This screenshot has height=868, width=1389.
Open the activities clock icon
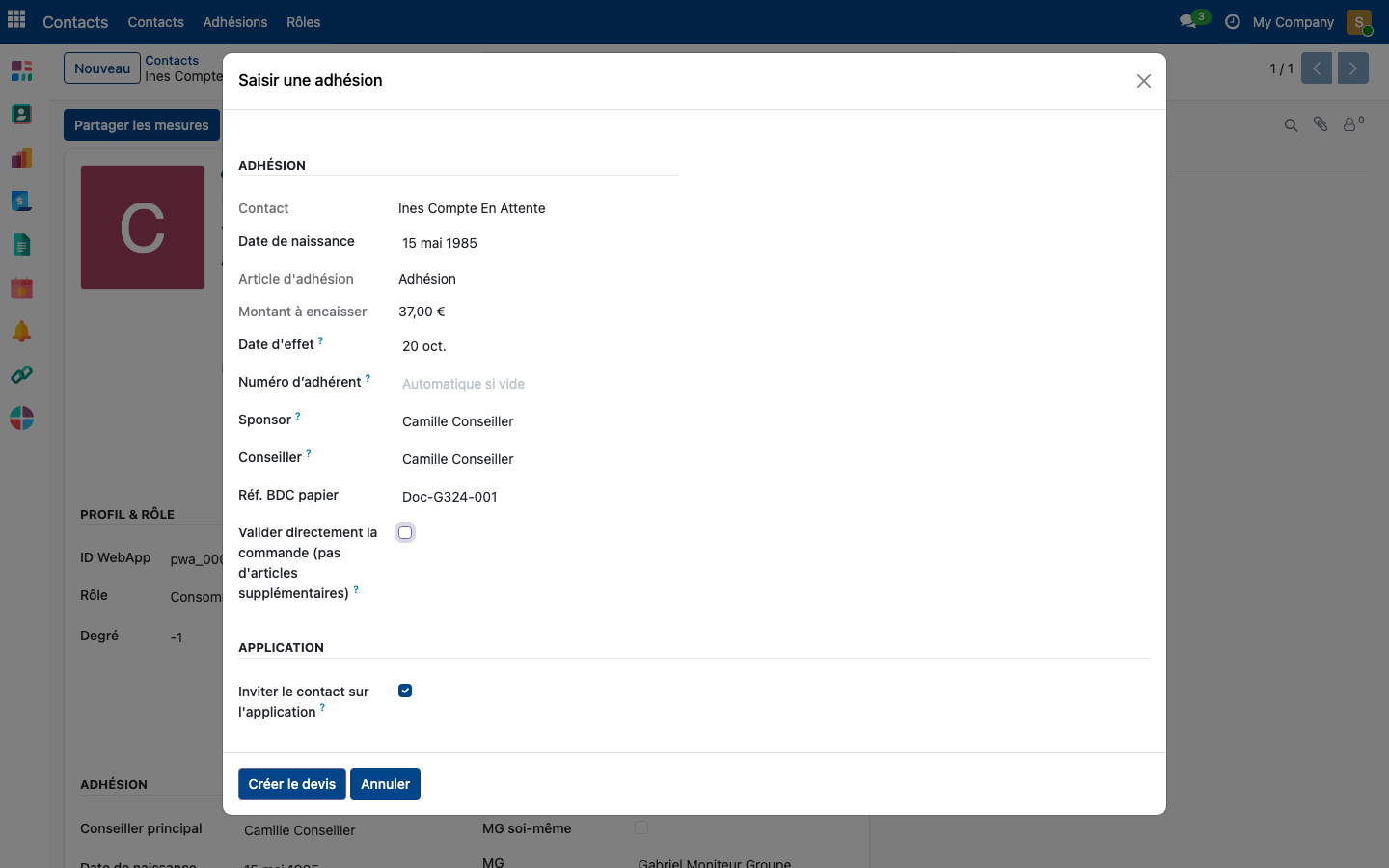pos(1232,21)
